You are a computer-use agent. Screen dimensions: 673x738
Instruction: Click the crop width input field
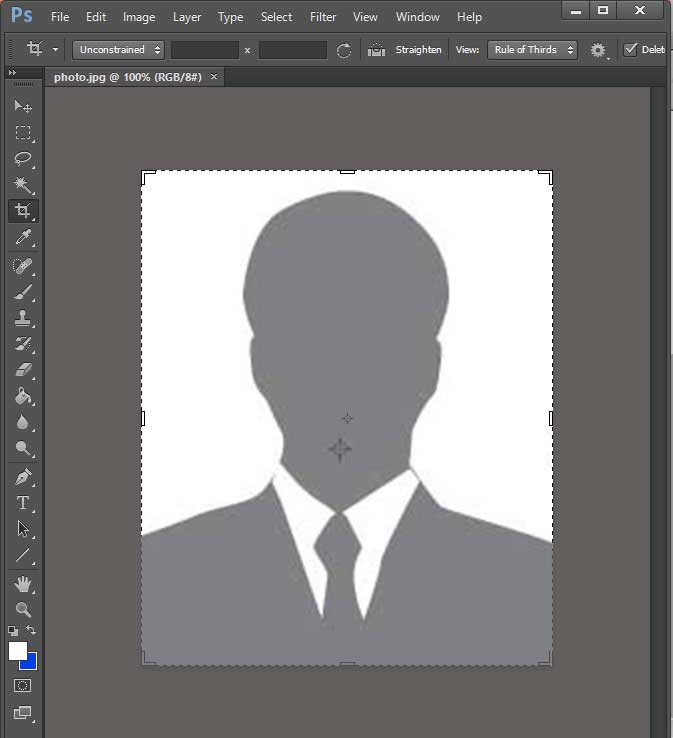click(x=205, y=50)
